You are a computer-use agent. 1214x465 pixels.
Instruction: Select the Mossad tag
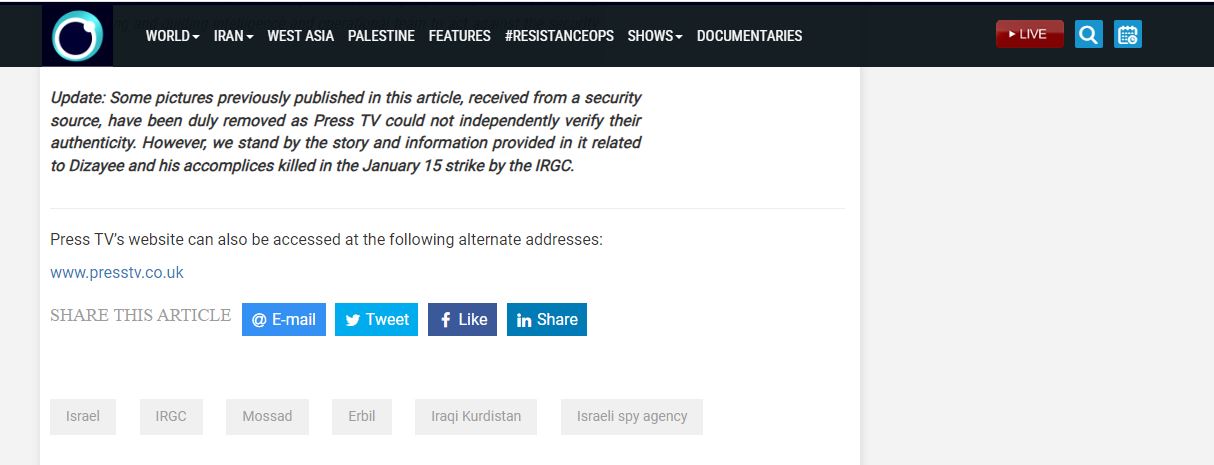coord(267,416)
